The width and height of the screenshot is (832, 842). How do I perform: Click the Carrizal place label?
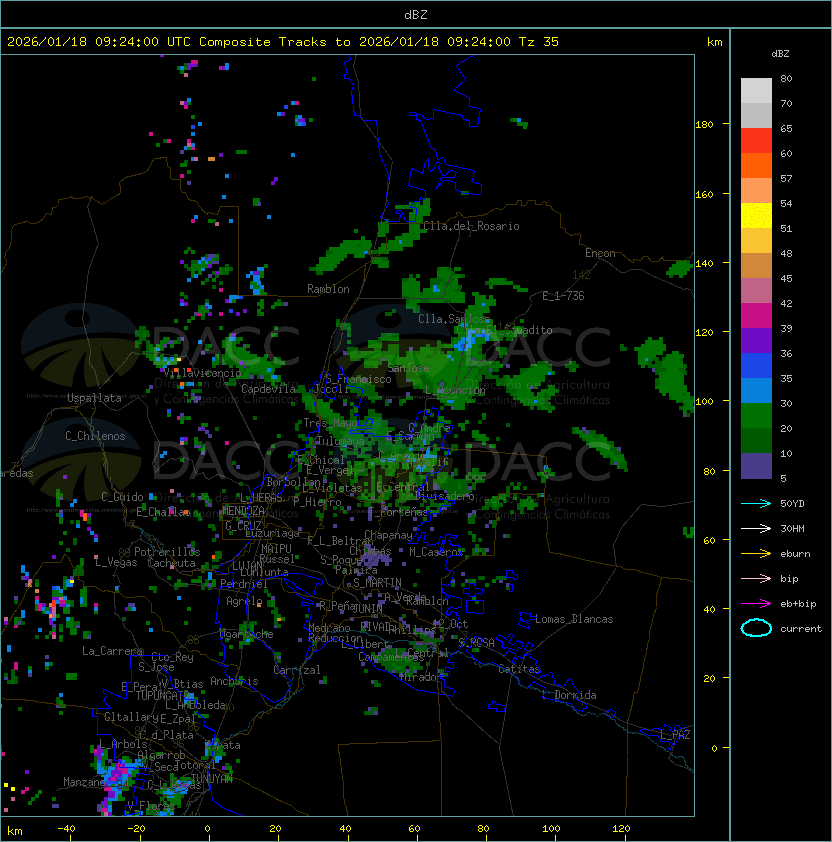click(x=297, y=670)
